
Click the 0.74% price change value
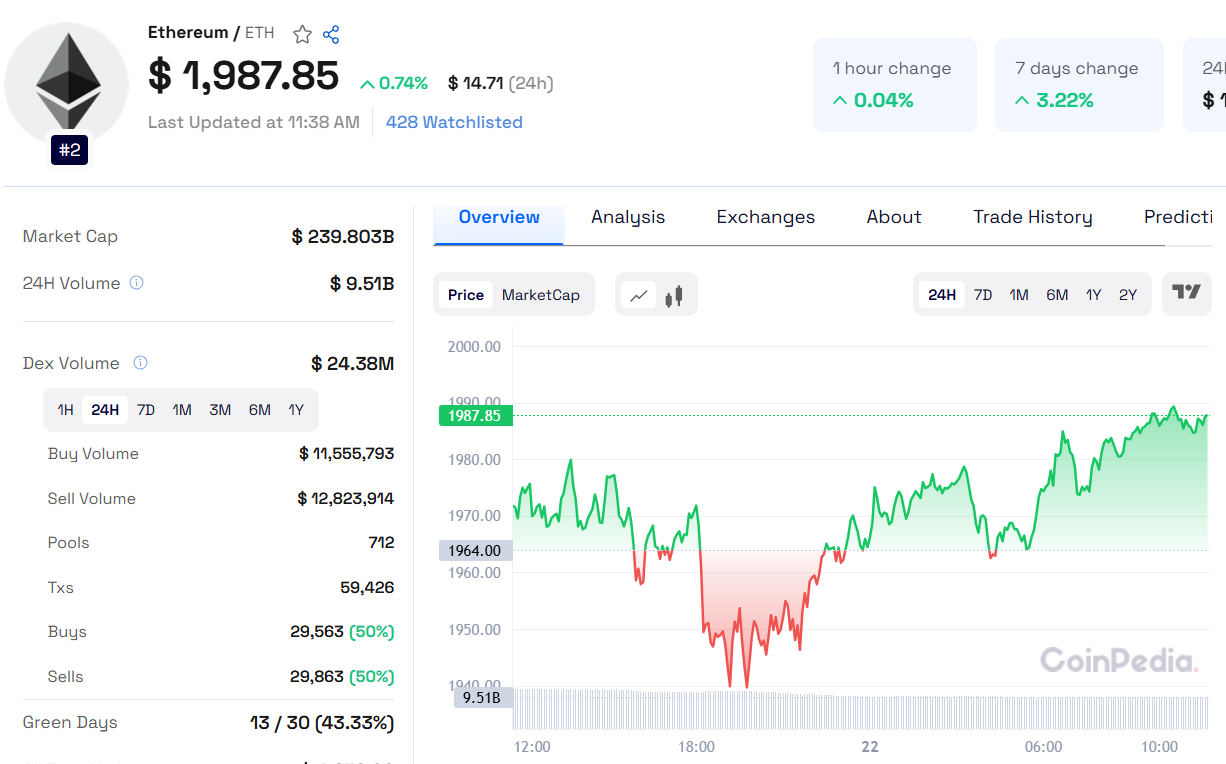pyautogui.click(x=394, y=83)
